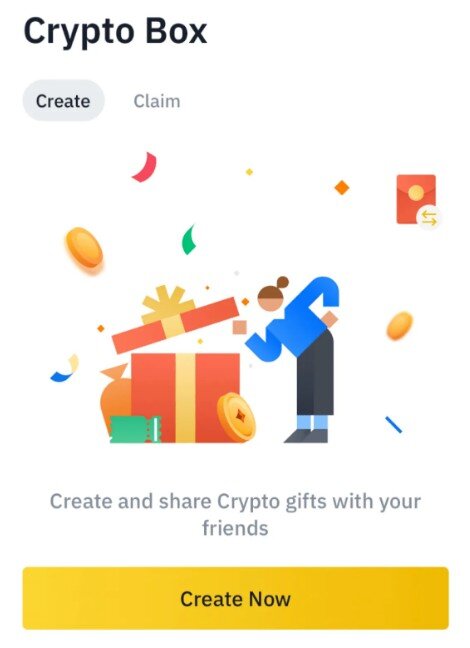Click the green ticket icon

tap(135, 429)
